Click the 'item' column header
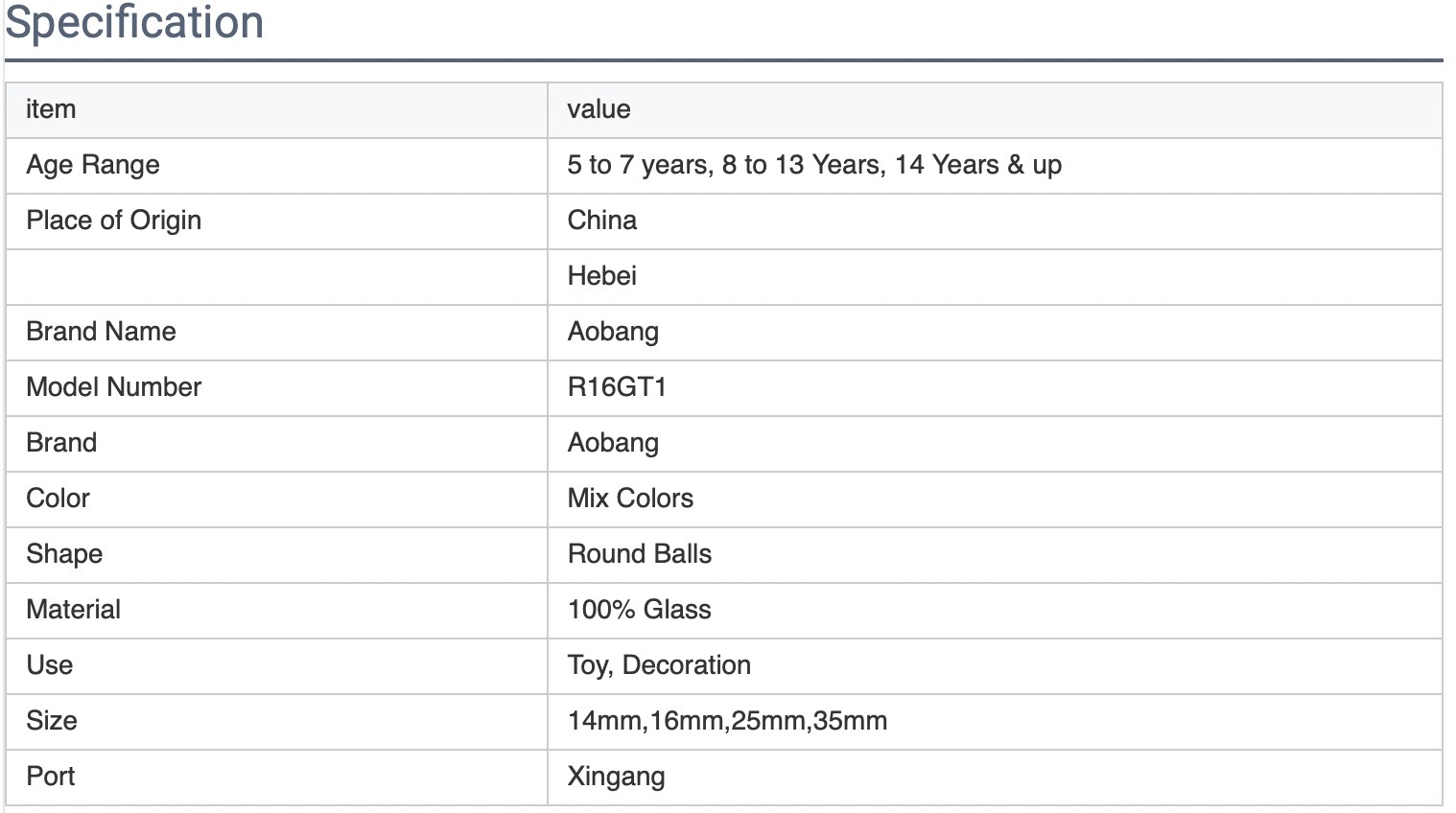Viewport: 1456px width, 813px height. (51, 109)
